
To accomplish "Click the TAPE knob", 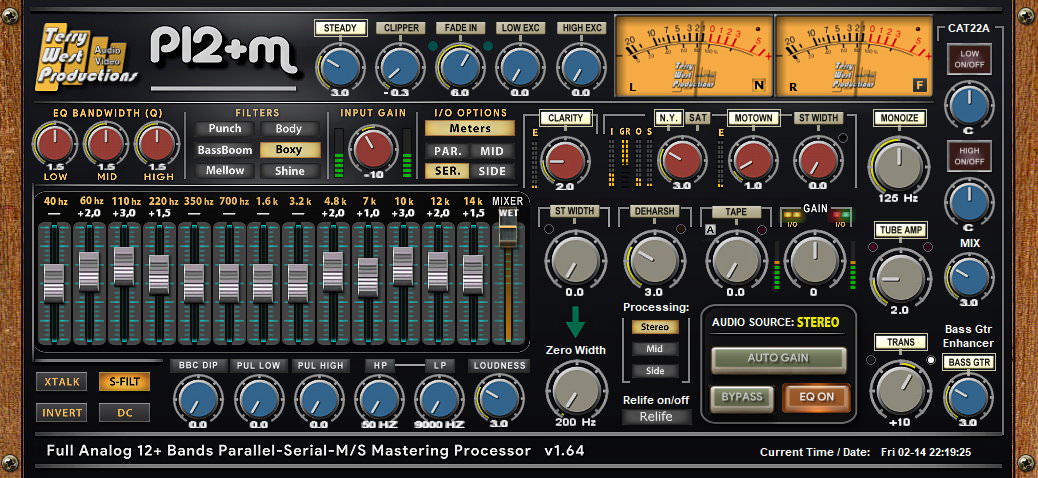I will pyautogui.click(x=735, y=261).
